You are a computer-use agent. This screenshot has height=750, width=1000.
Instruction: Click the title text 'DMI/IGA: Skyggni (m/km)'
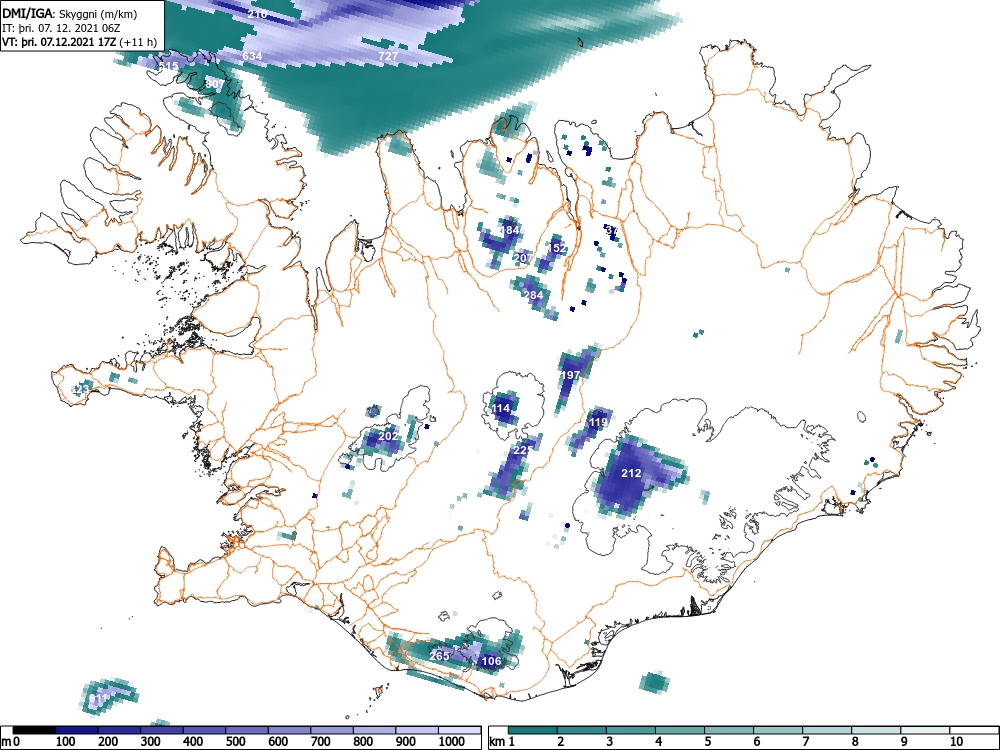(x=70, y=13)
